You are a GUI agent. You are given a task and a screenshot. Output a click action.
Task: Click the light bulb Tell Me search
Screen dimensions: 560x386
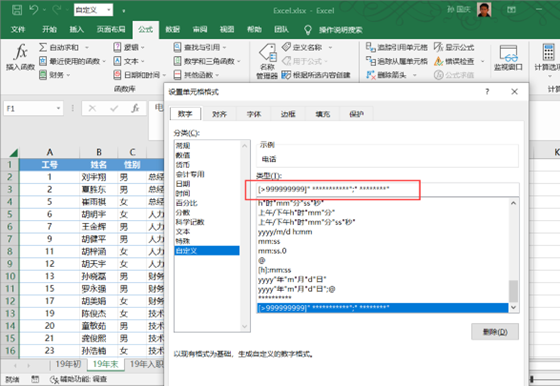point(308,30)
